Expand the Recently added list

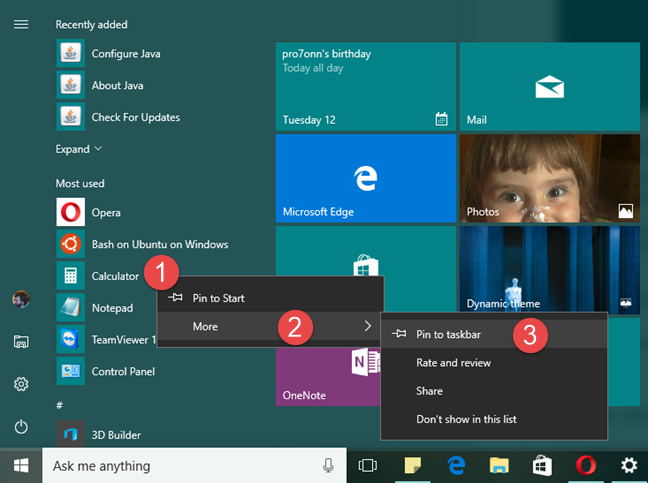pos(79,149)
